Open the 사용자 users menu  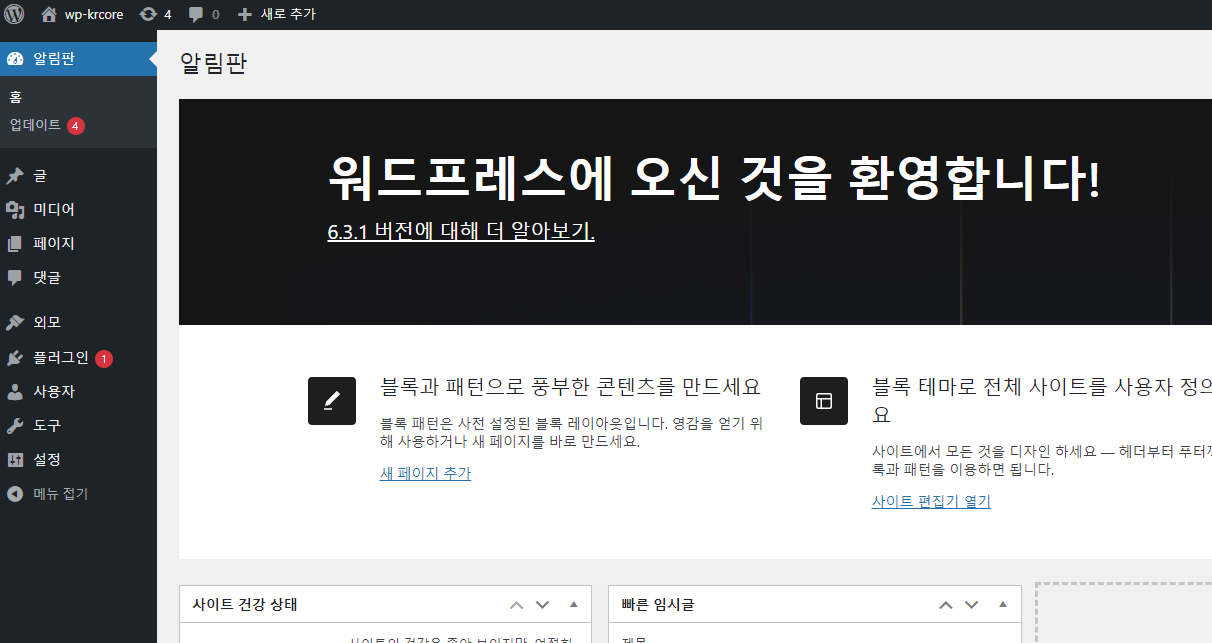pyautogui.click(x=78, y=392)
